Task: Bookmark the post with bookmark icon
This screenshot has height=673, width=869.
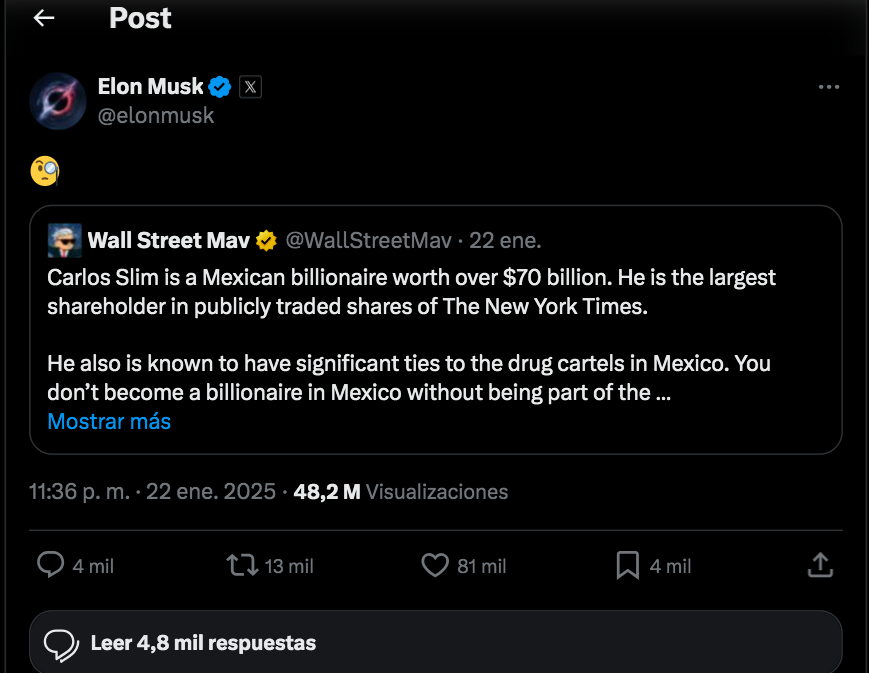Action: point(627,565)
